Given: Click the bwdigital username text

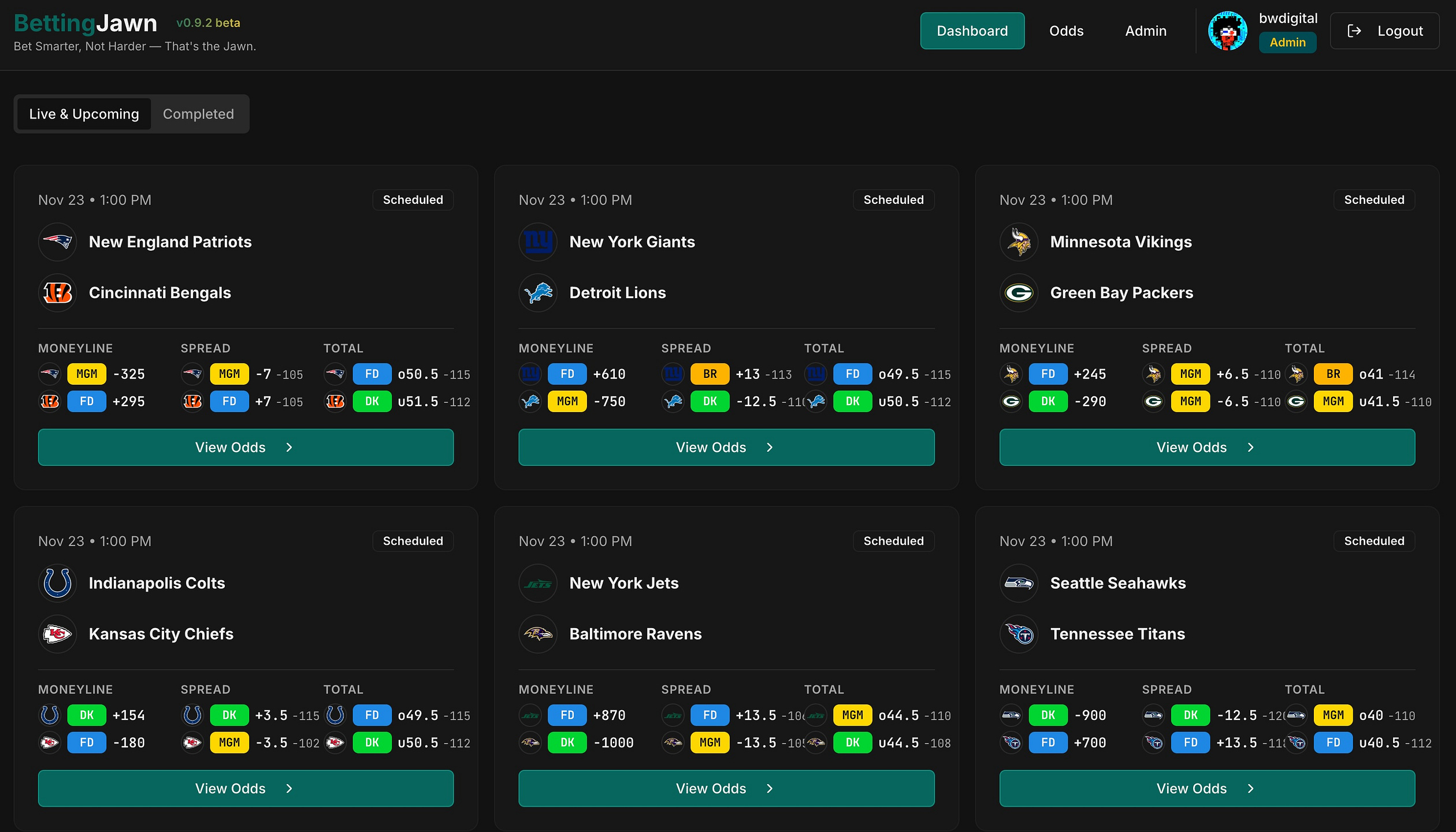Looking at the screenshot, I should (x=1288, y=18).
